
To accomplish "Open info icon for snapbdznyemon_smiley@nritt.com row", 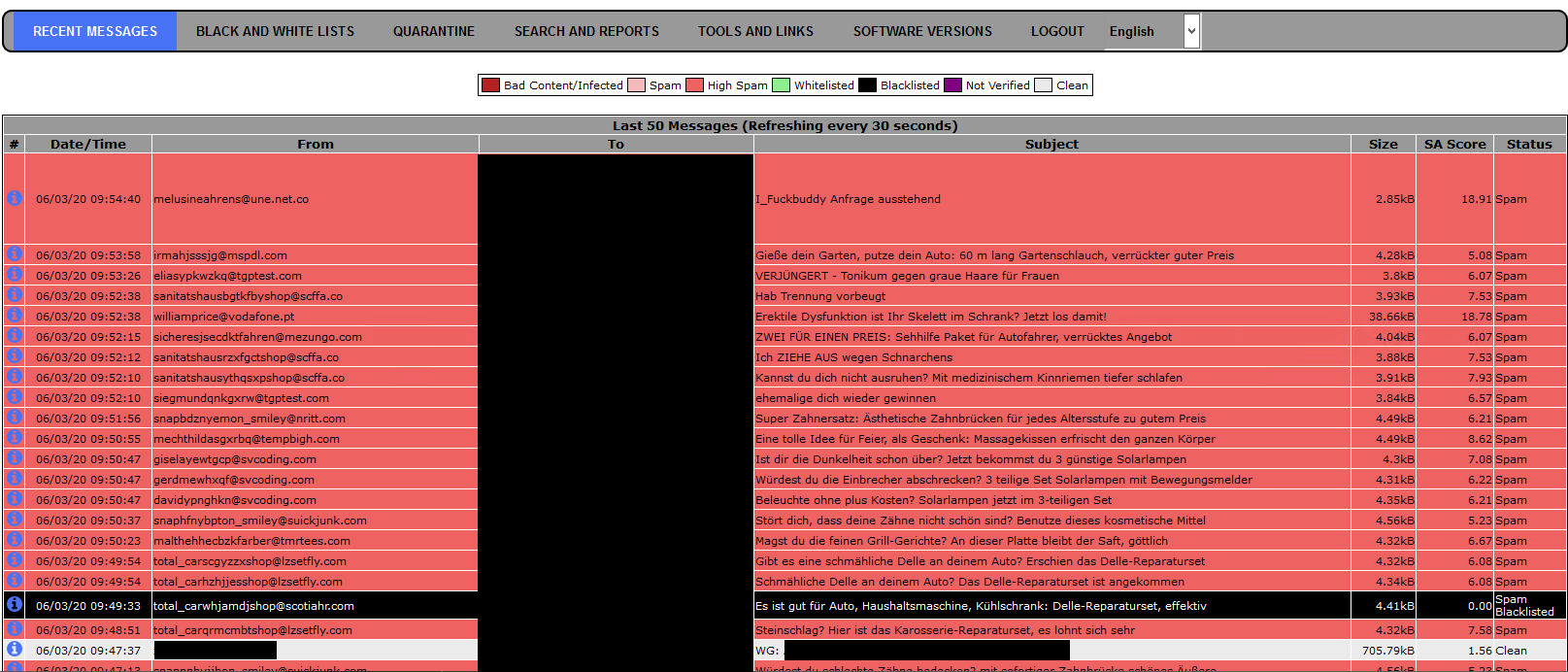I will pyautogui.click(x=15, y=418).
